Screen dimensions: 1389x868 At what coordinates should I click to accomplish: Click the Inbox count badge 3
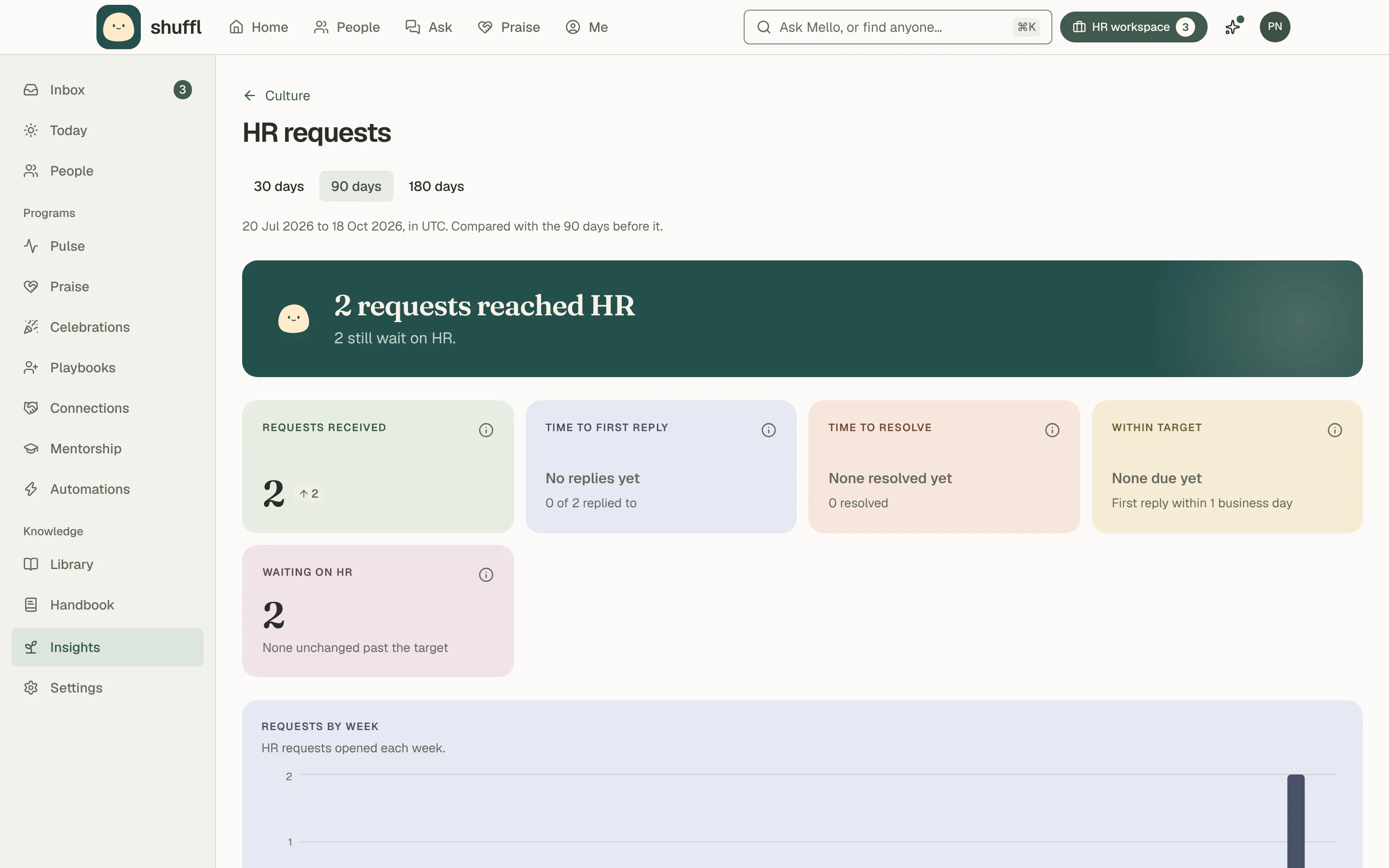182,90
